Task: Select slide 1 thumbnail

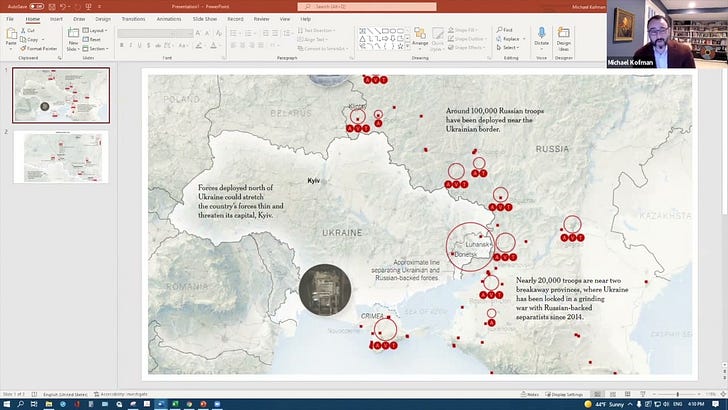Action: [x=61, y=95]
